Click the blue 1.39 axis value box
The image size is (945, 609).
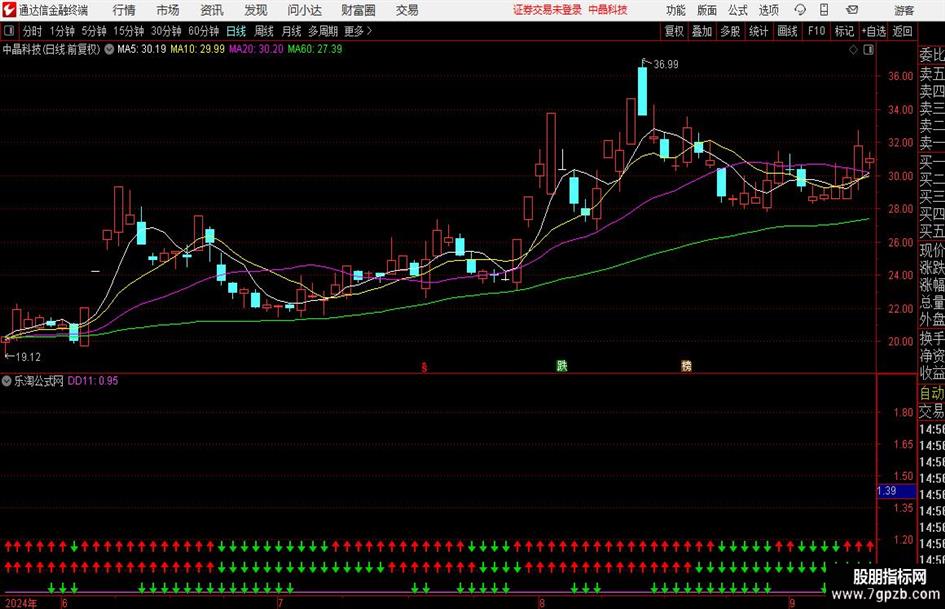896,491
